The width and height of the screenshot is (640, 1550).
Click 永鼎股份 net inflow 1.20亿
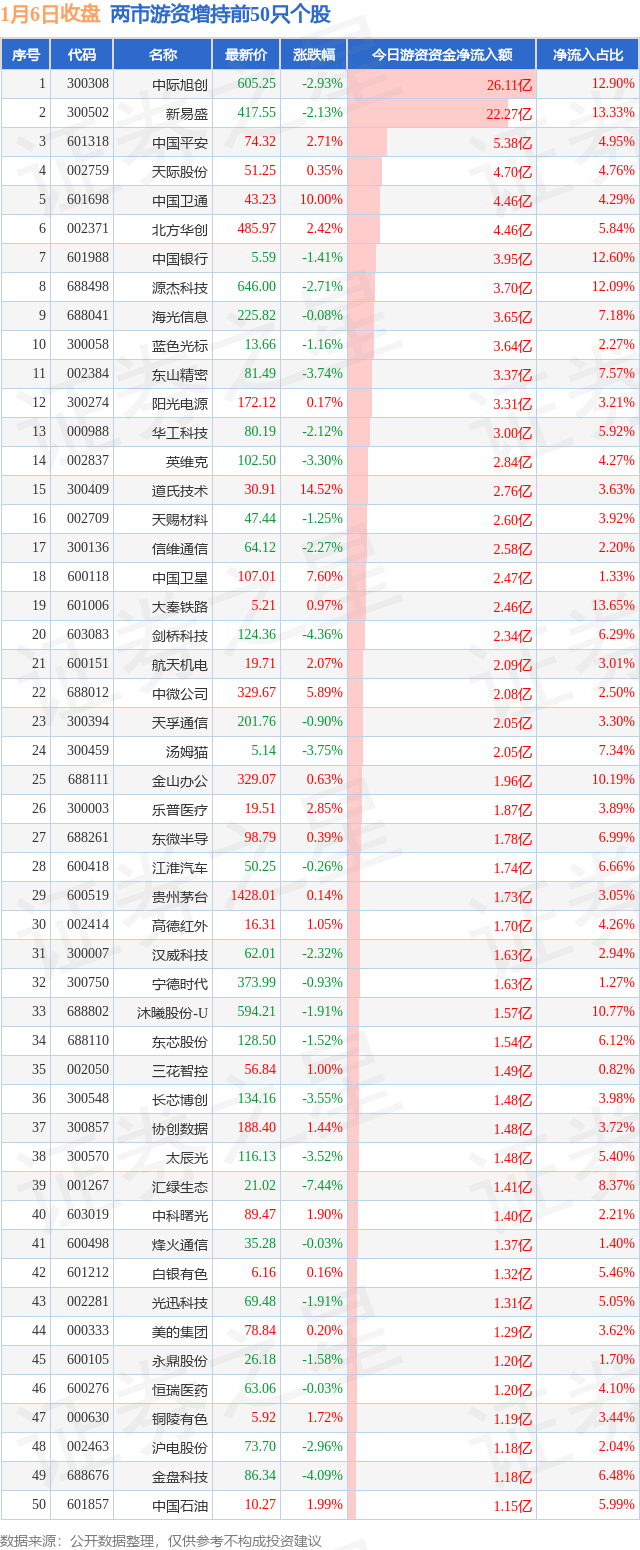coord(512,1361)
